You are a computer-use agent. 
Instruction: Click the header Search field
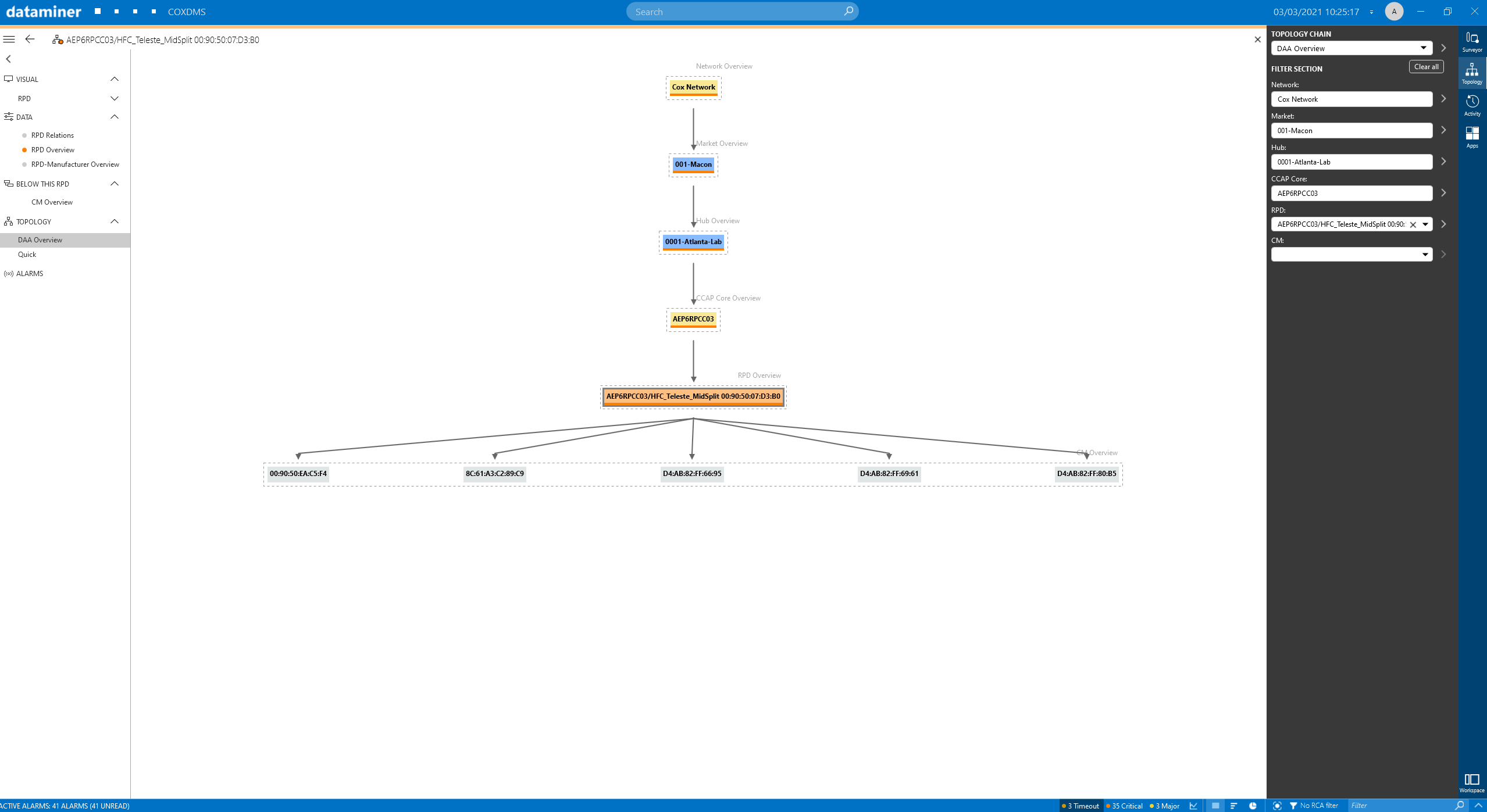742,11
